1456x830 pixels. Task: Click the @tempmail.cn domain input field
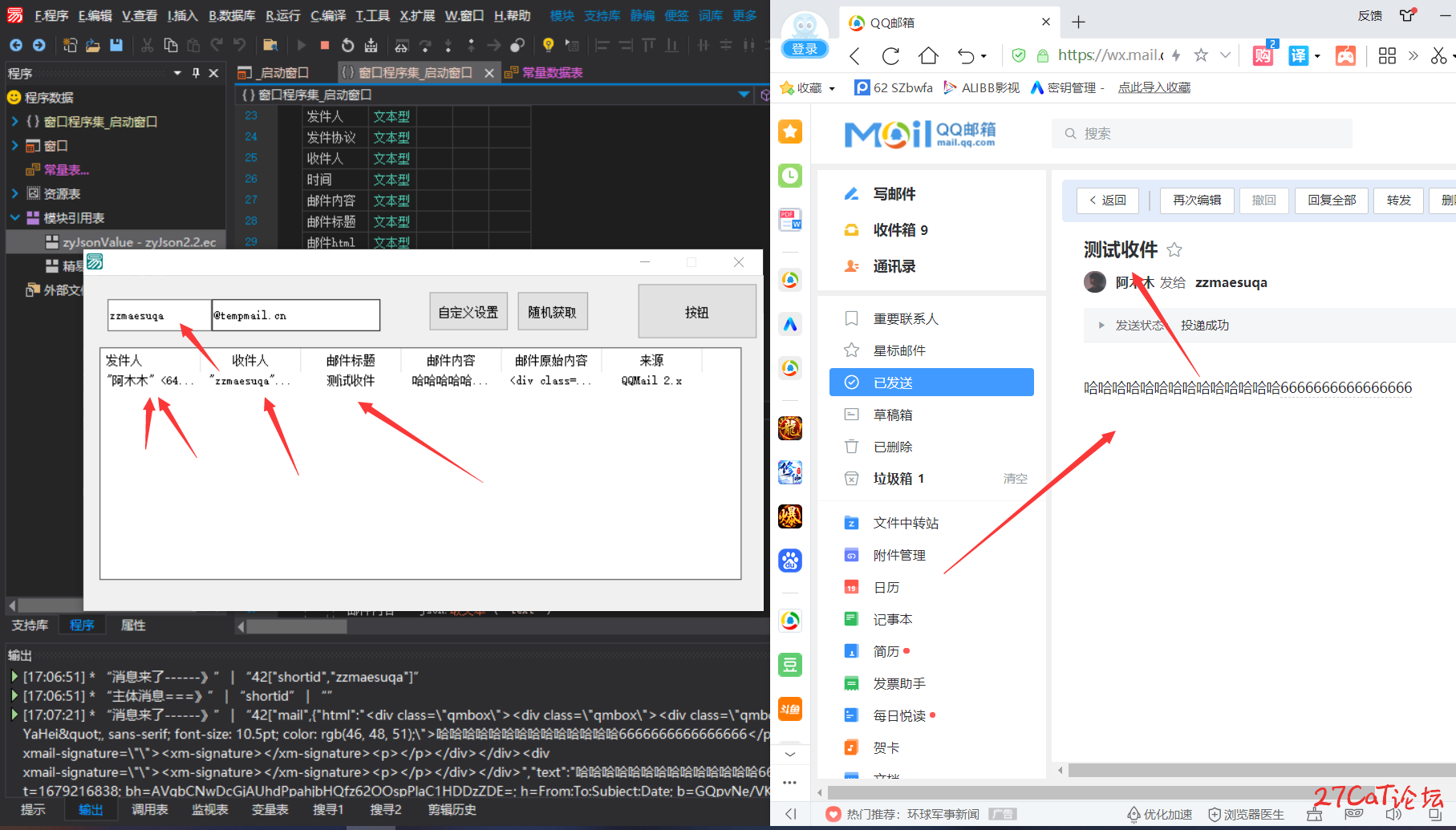click(295, 315)
